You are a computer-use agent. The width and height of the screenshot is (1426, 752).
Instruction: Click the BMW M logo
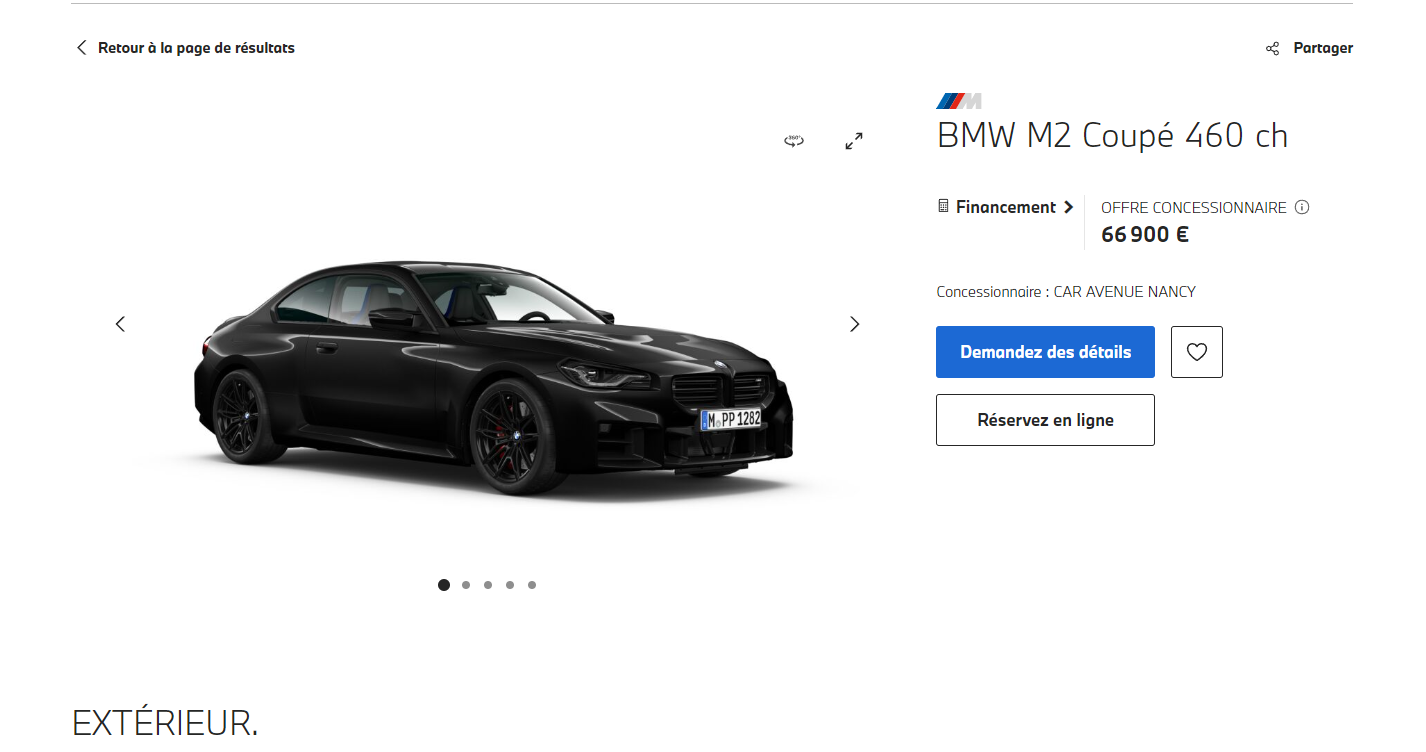click(959, 101)
